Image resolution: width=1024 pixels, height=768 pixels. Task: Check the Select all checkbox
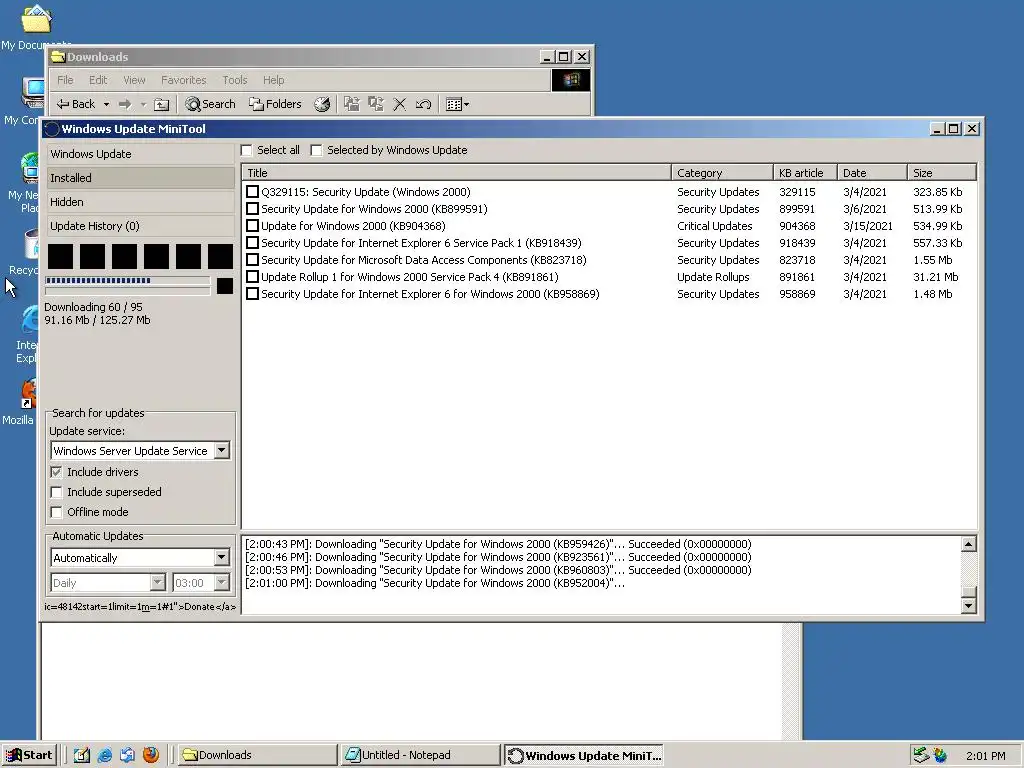(246, 150)
